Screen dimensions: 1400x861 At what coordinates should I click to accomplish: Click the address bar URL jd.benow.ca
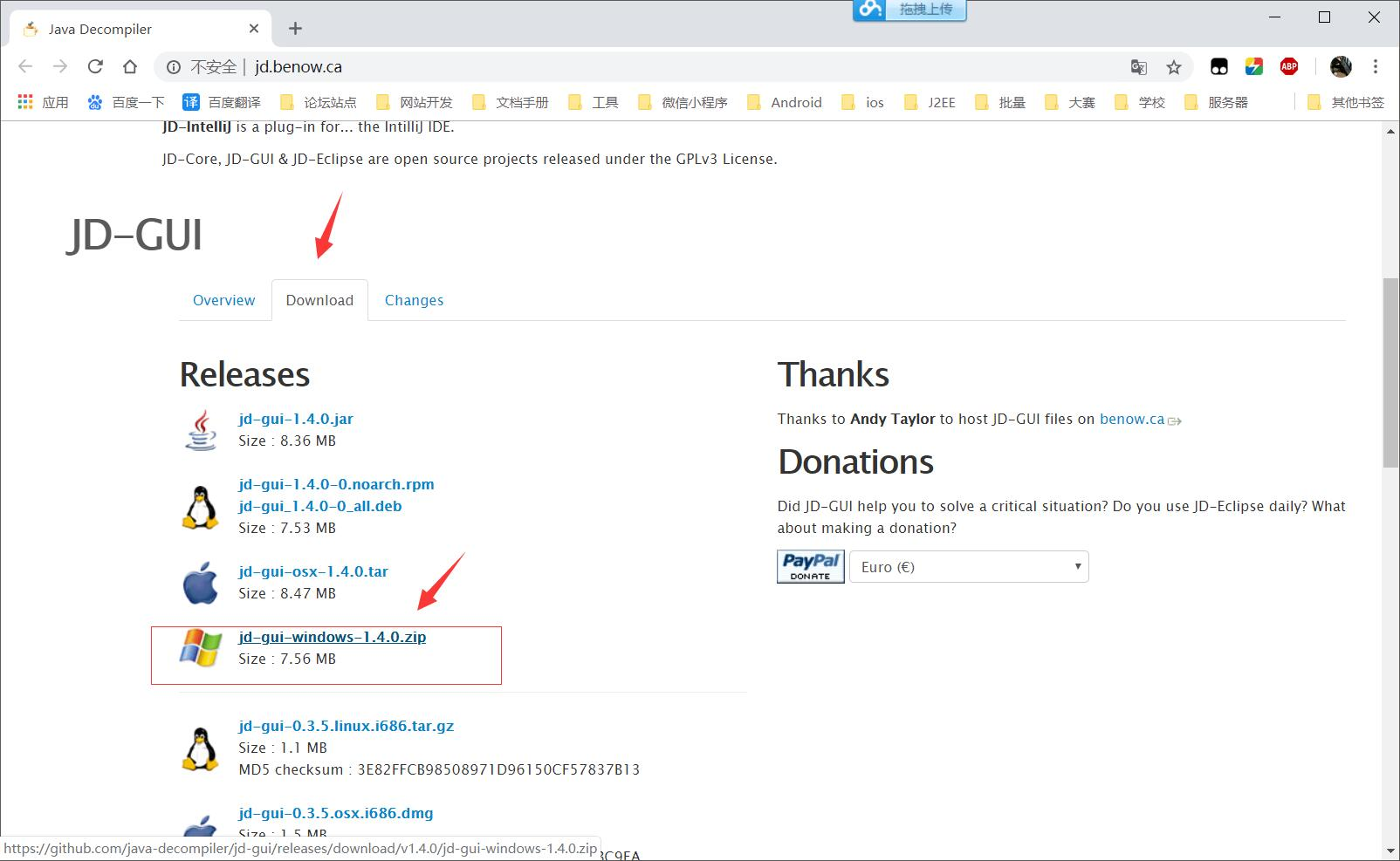pyautogui.click(x=299, y=67)
